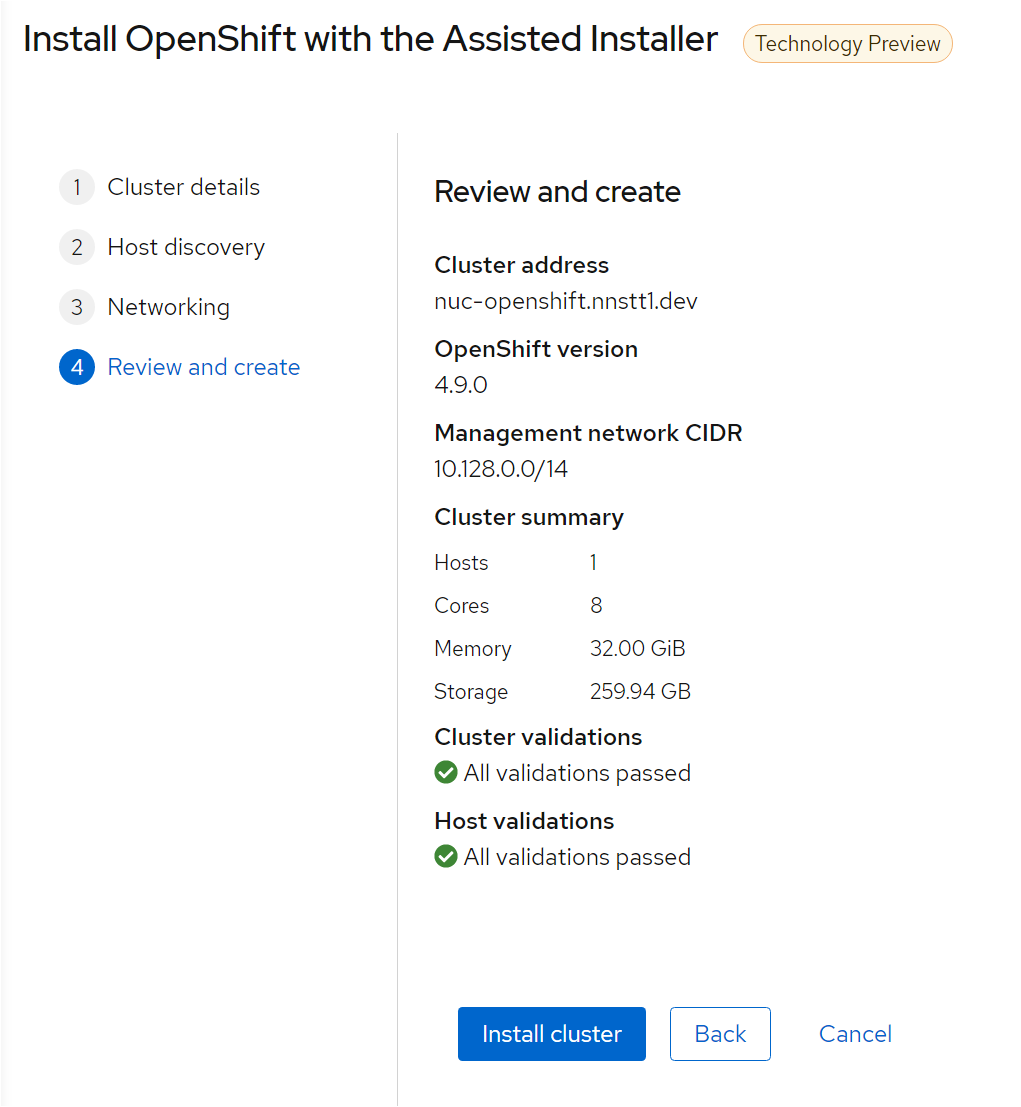
Task: Click the Technology Preview badge
Action: (x=847, y=44)
